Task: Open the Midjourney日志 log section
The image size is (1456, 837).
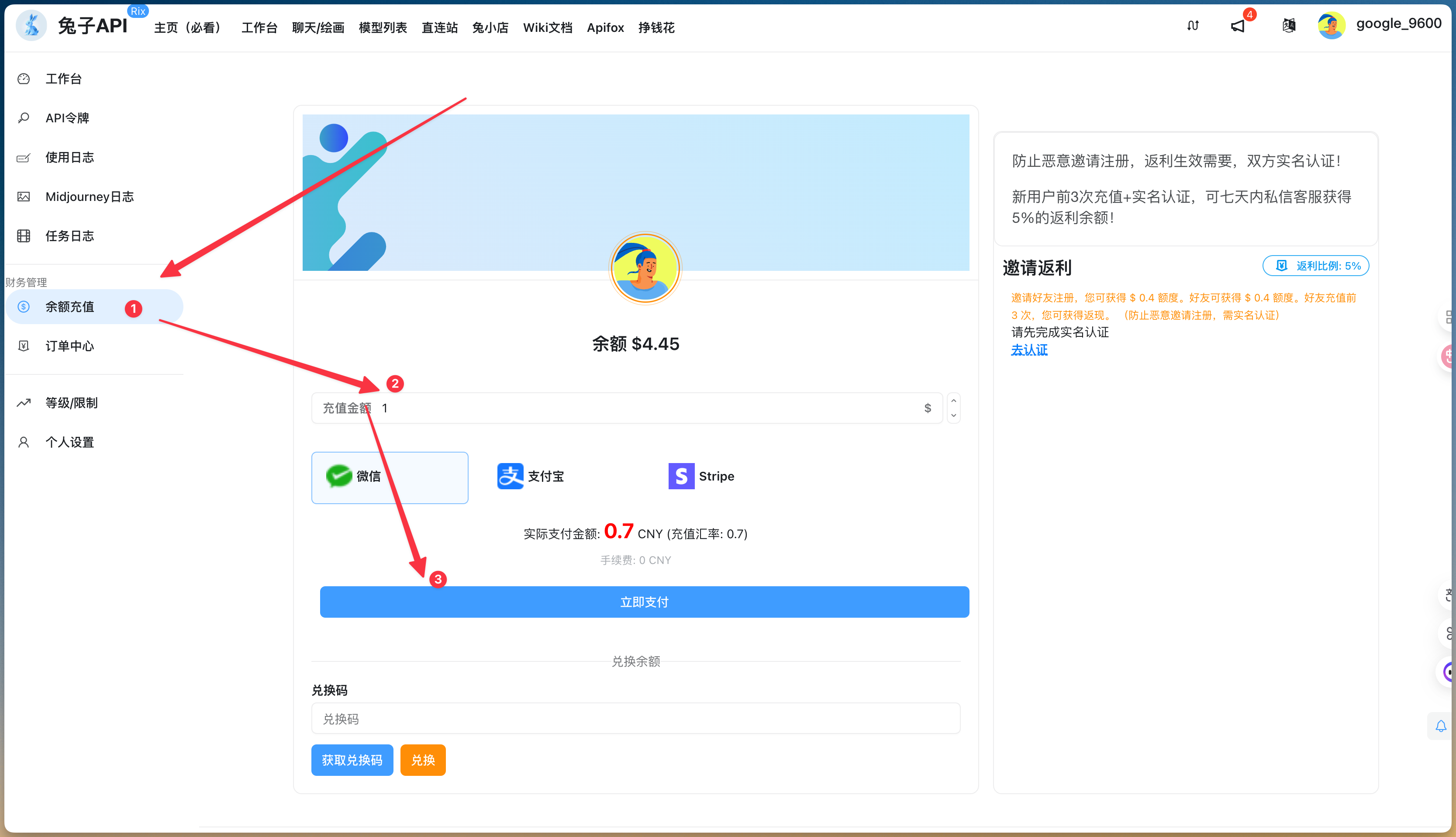Action: [x=90, y=196]
